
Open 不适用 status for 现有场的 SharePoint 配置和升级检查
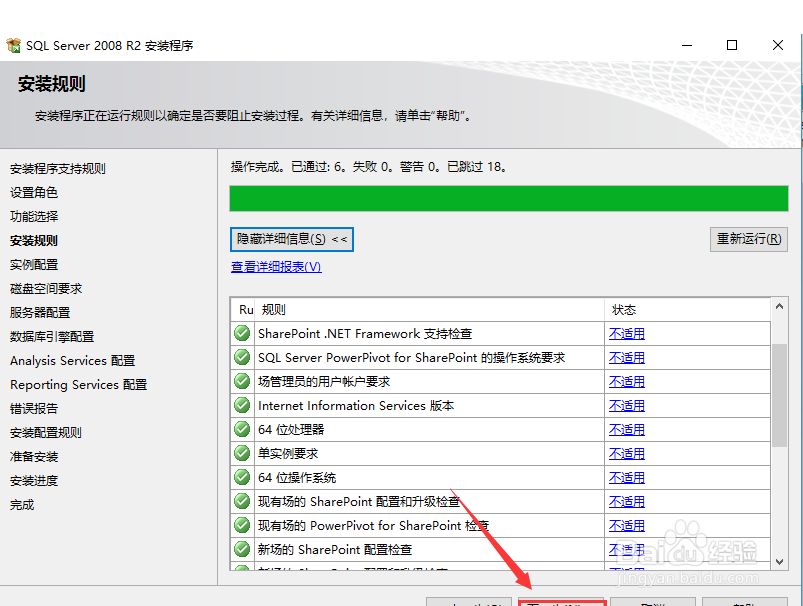tap(627, 501)
